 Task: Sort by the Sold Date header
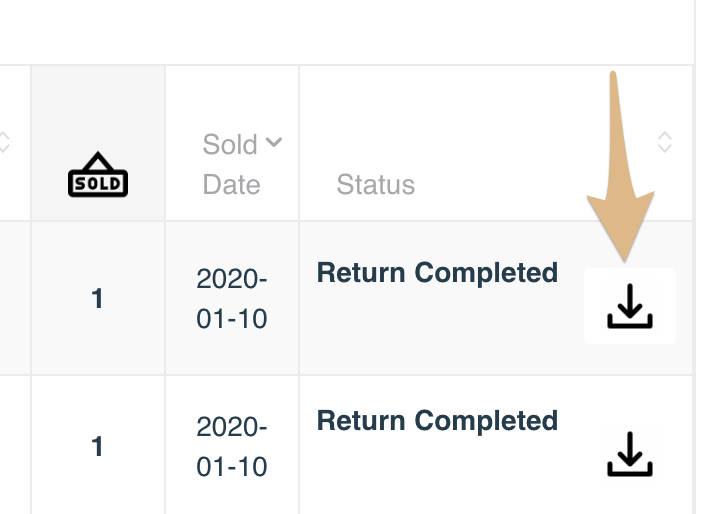tap(232, 164)
